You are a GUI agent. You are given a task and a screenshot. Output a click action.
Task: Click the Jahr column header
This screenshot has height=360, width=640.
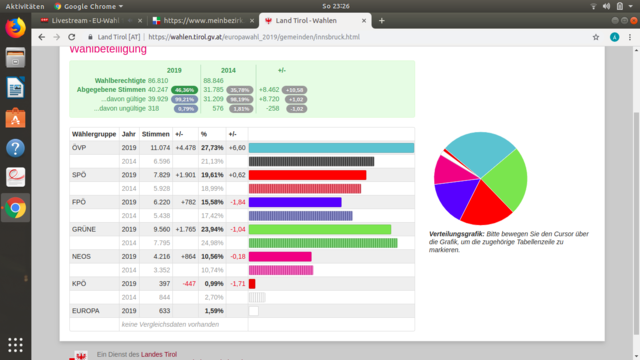[x=129, y=134]
